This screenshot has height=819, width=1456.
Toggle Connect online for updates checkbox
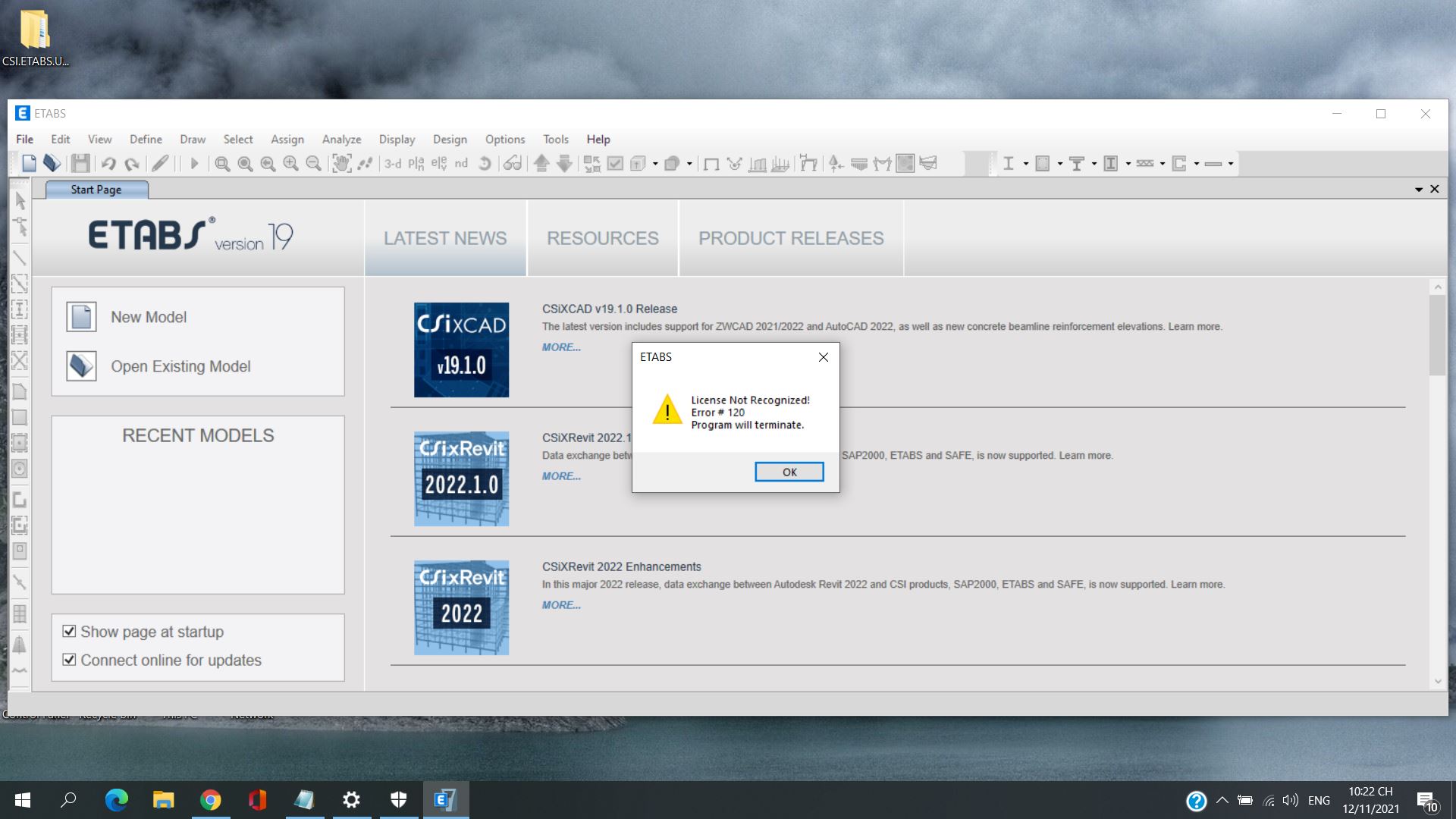[69, 660]
